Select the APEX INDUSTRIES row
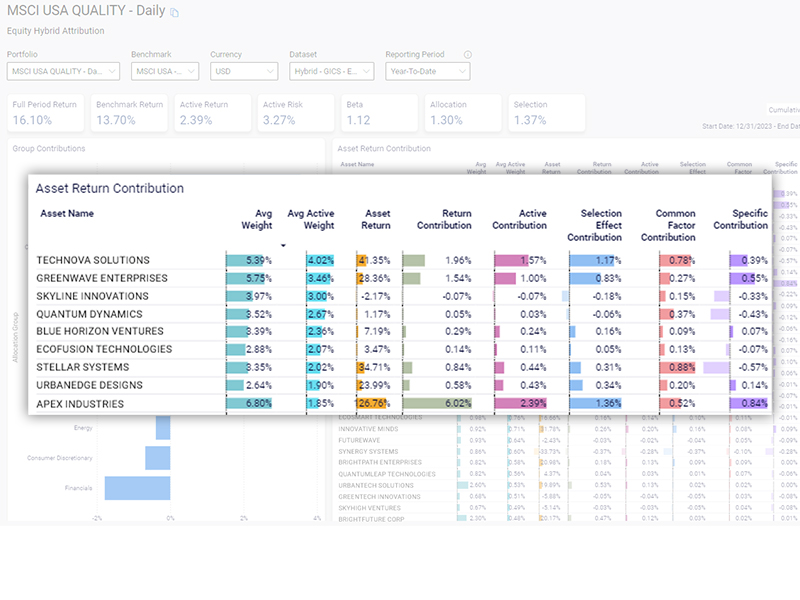 click(80, 404)
